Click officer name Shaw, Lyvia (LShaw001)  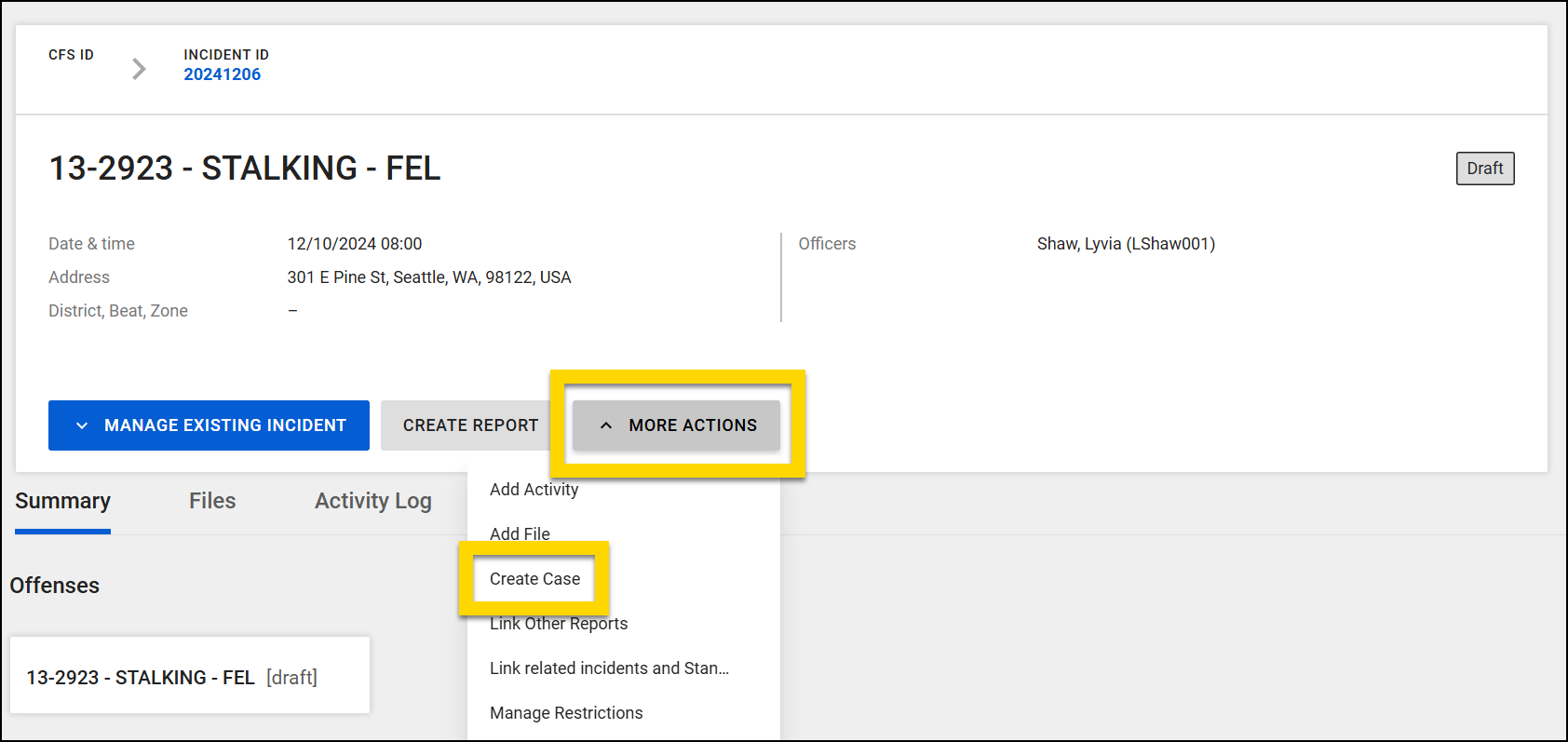tap(1126, 244)
